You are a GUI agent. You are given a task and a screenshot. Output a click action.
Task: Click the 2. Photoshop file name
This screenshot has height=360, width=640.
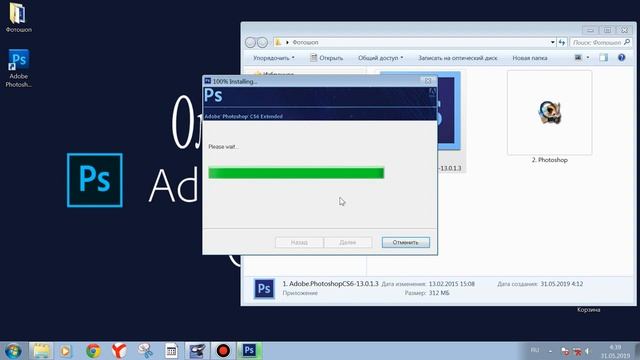click(x=549, y=160)
